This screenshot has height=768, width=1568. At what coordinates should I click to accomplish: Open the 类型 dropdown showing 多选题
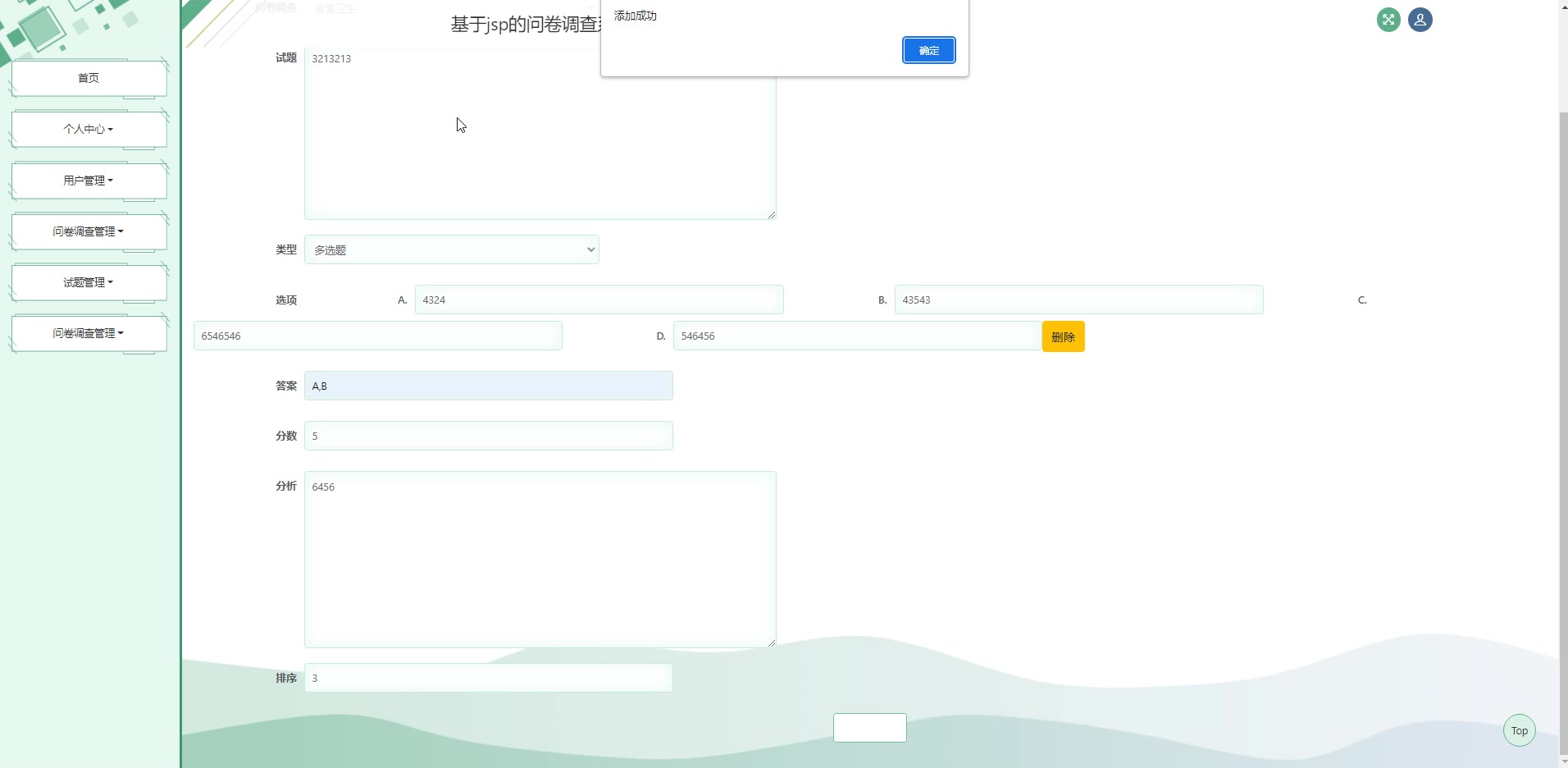[x=452, y=249]
